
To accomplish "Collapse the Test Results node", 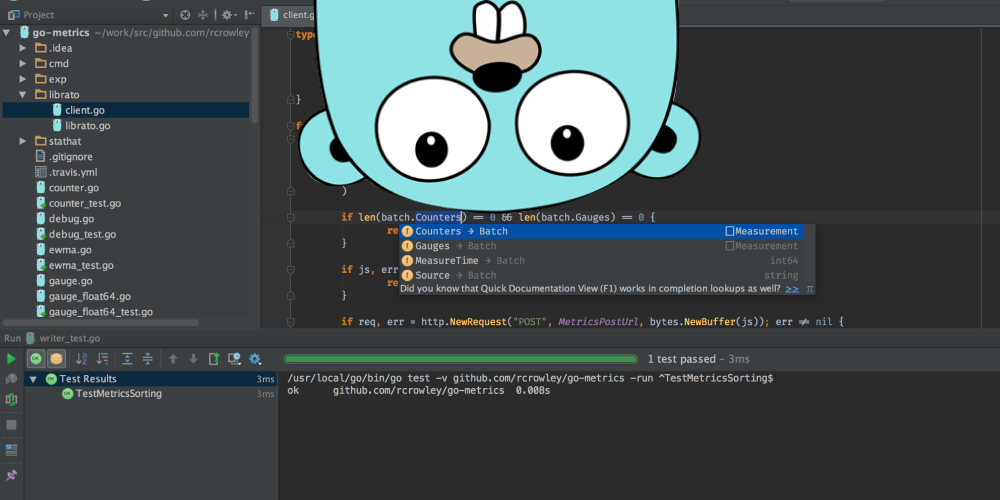I will coord(33,379).
